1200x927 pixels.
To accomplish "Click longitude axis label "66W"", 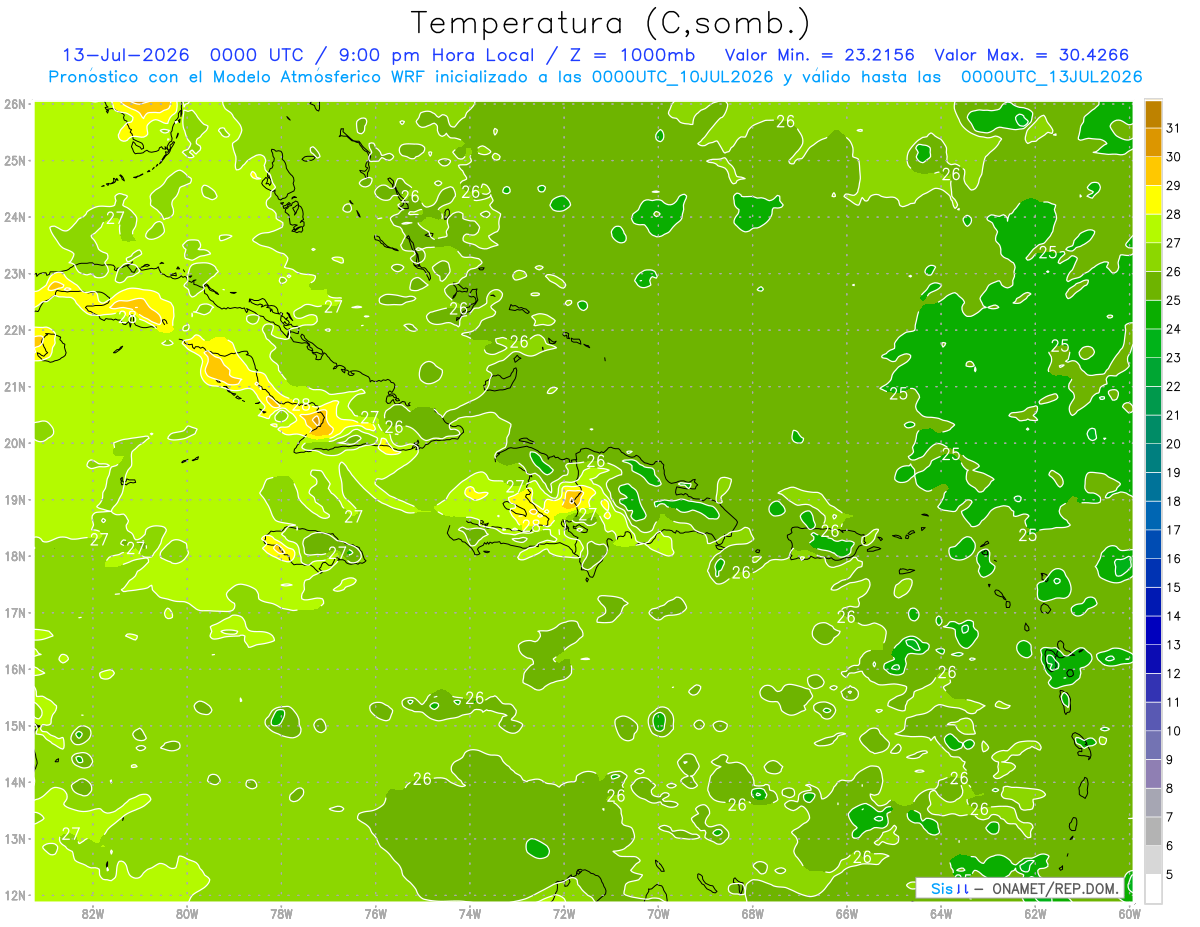I will (847, 913).
